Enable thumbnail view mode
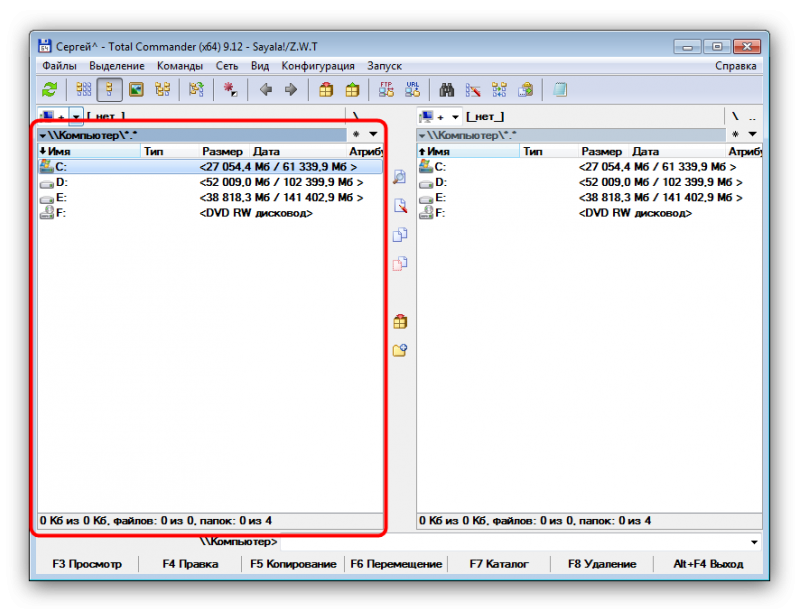 [136, 90]
